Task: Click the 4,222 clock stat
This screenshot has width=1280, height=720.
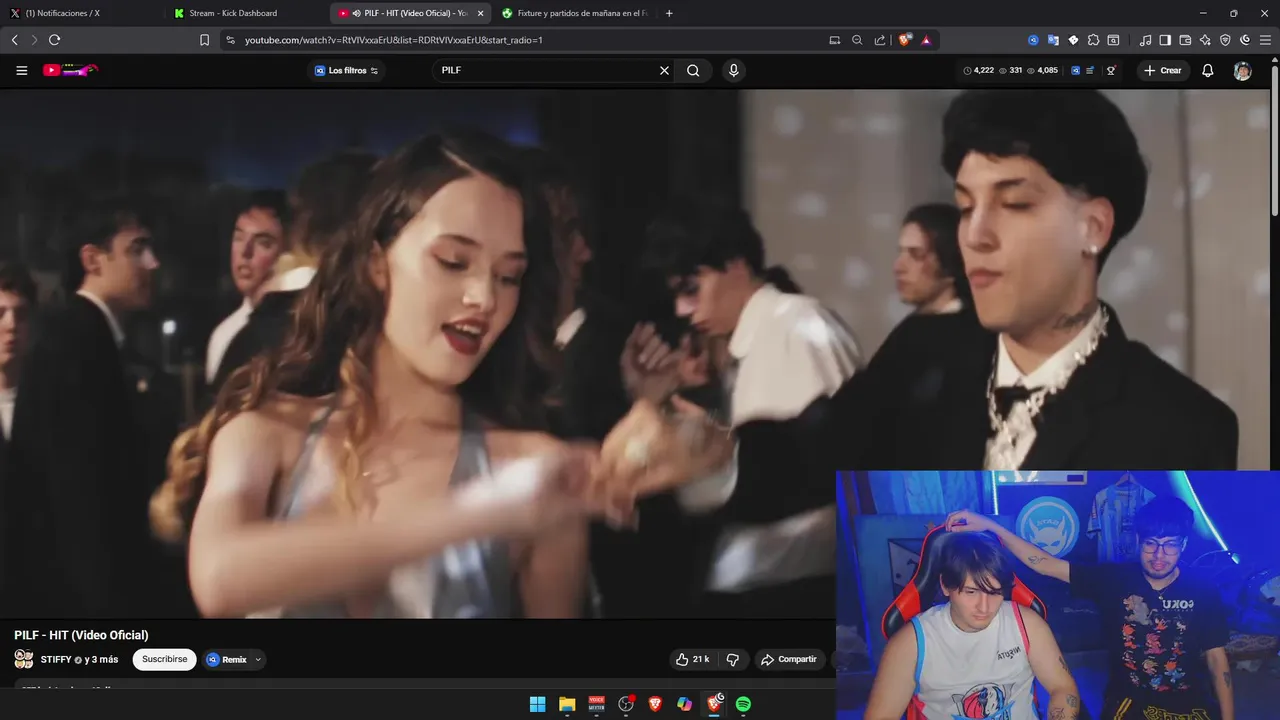Action: pos(979,70)
